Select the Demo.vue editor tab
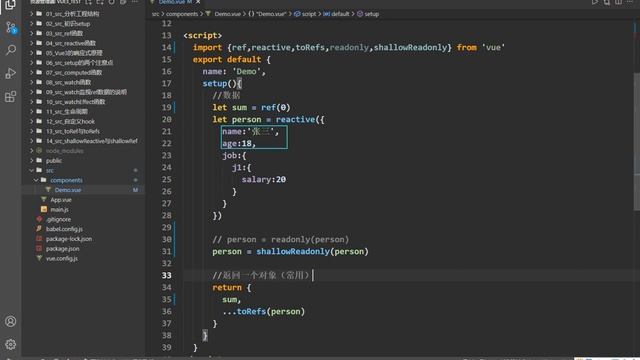This screenshot has width=640, height=360. [176, 2]
